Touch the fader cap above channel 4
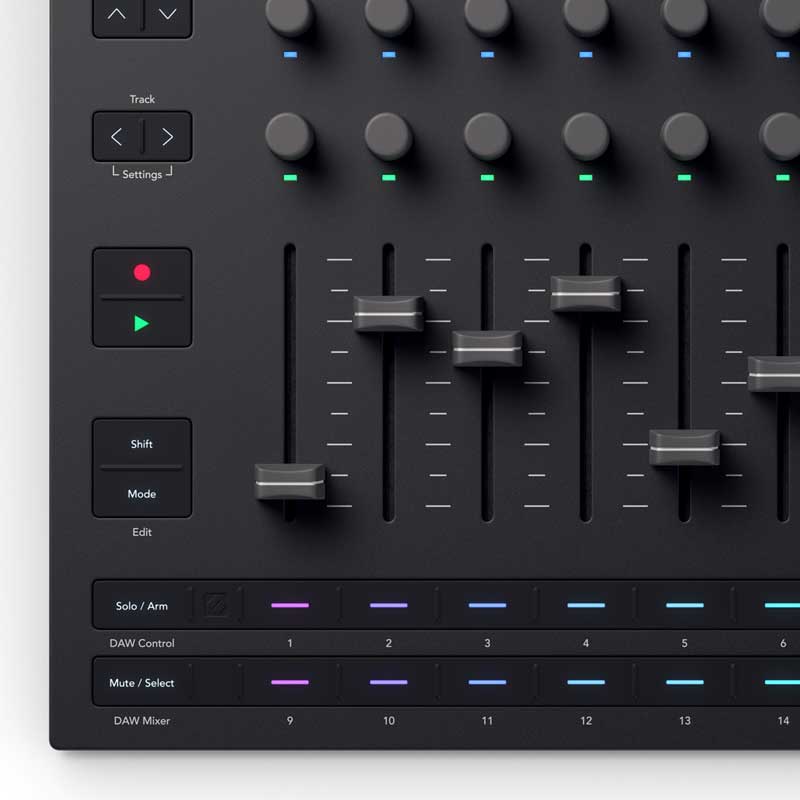 click(x=586, y=293)
